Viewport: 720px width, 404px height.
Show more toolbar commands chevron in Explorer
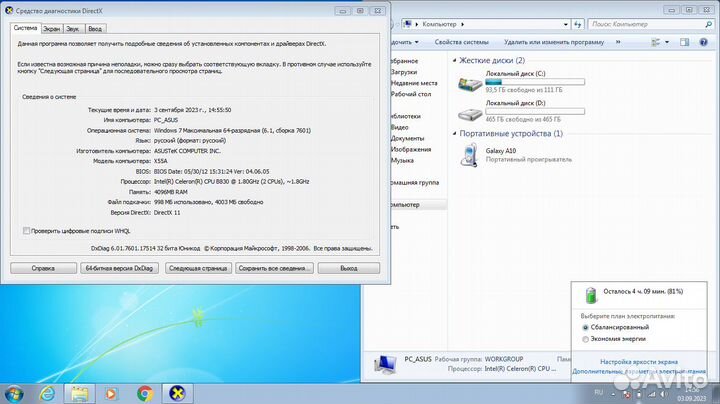click(618, 42)
